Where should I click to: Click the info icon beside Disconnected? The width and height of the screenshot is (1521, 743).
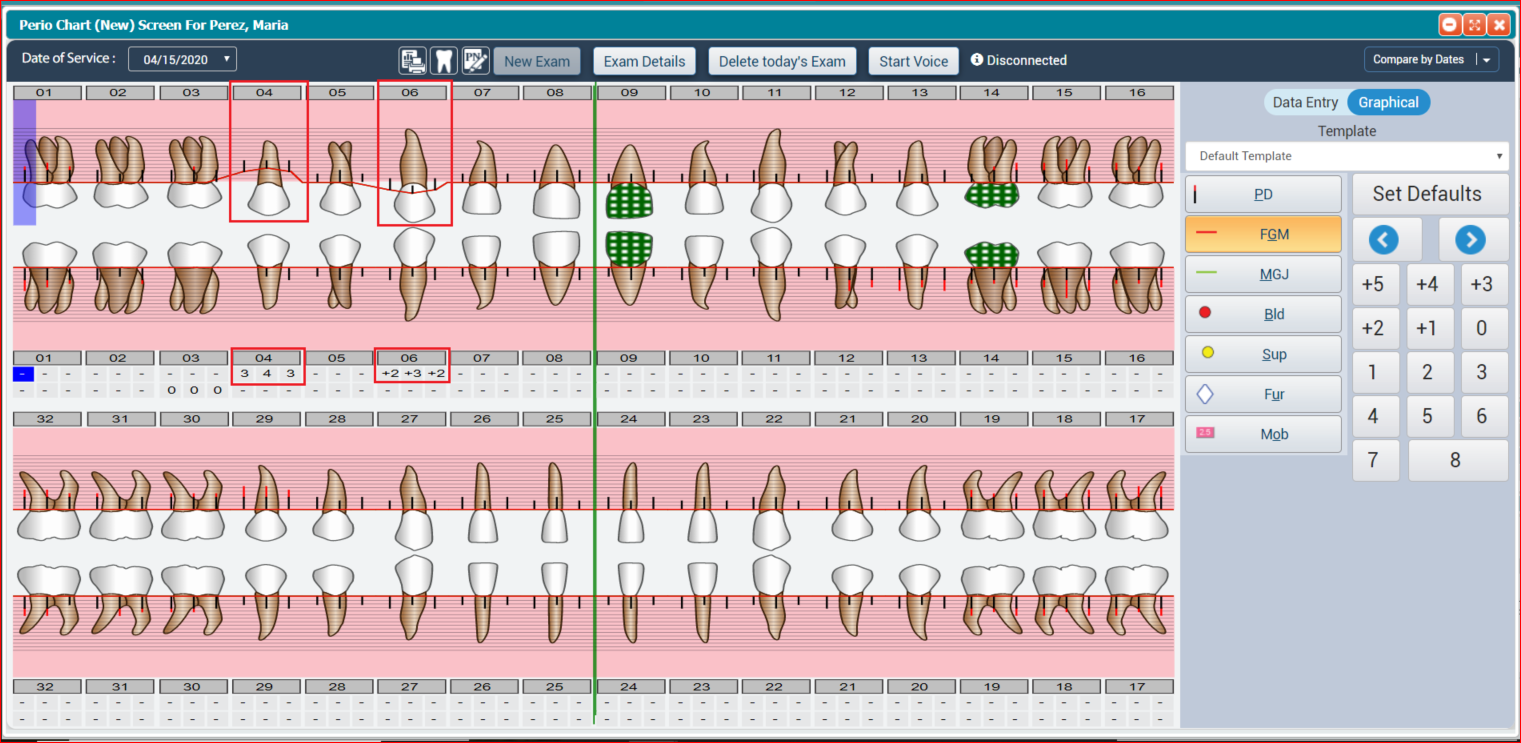click(x=977, y=60)
